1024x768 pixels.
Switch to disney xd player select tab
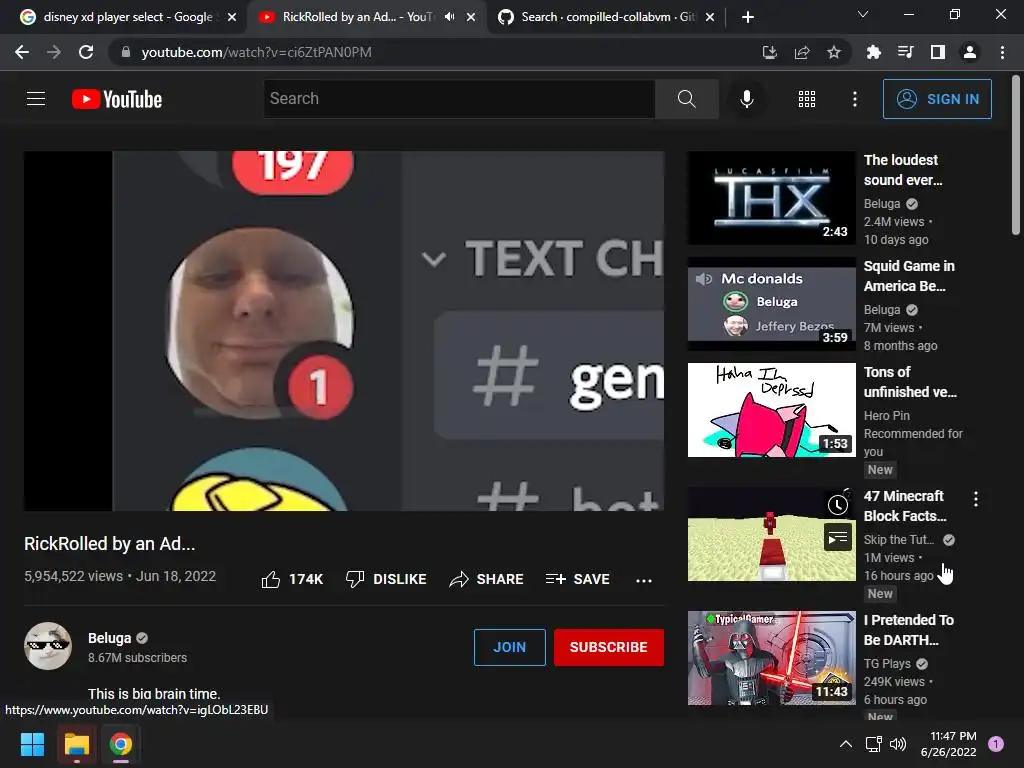coord(127,17)
